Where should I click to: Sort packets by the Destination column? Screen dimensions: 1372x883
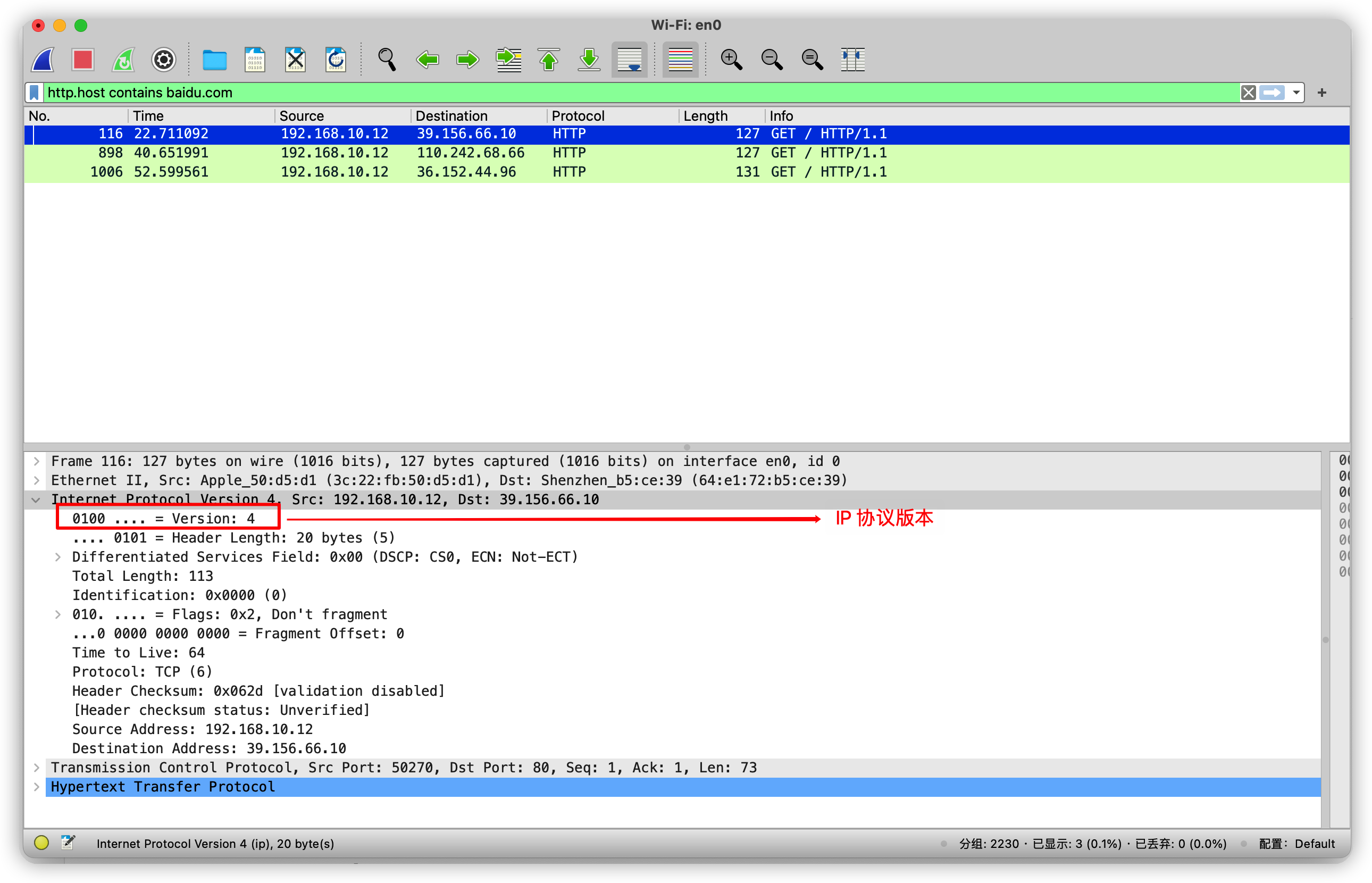(x=451, y=116)
